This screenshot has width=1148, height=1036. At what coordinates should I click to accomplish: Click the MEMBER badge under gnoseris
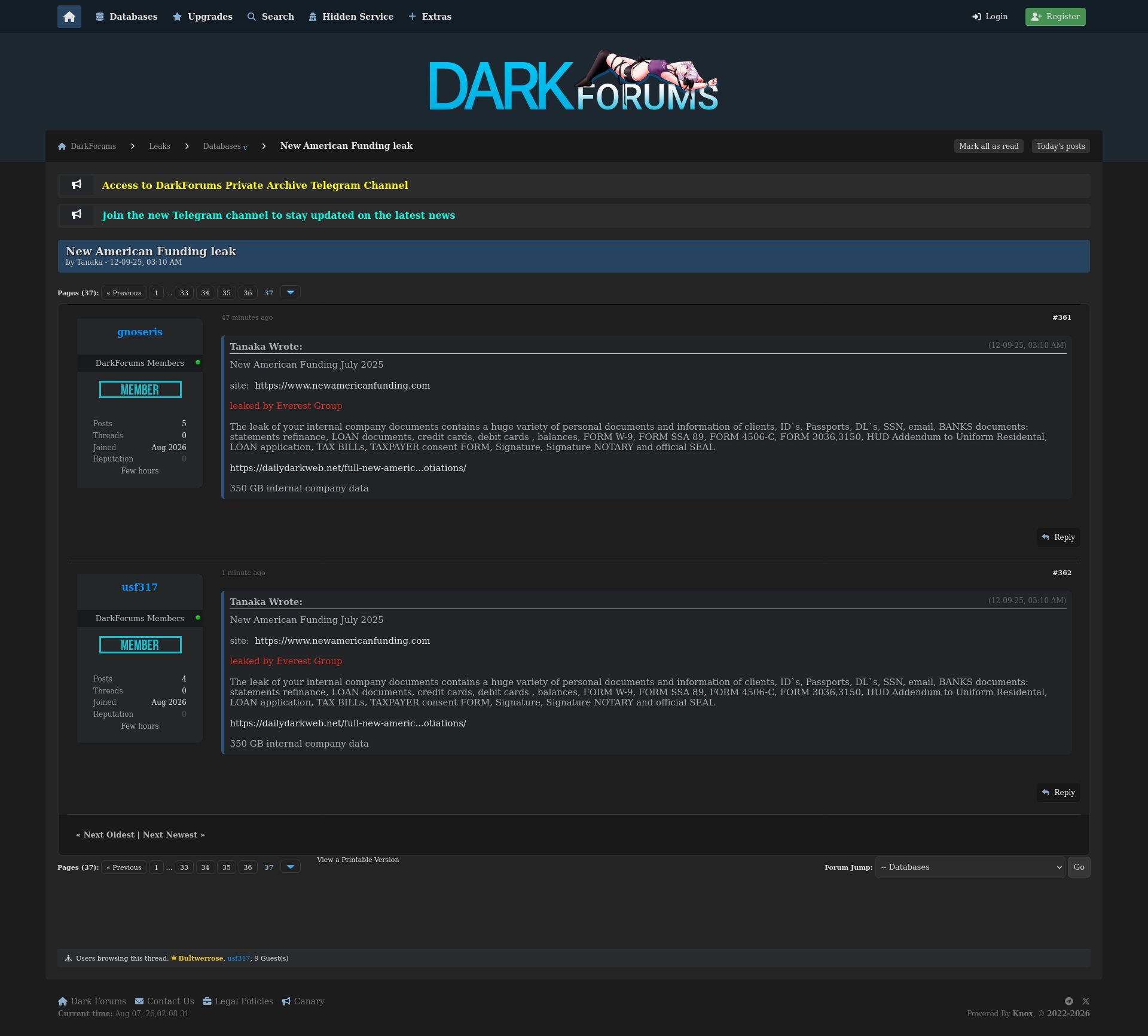tap(140, 390)
